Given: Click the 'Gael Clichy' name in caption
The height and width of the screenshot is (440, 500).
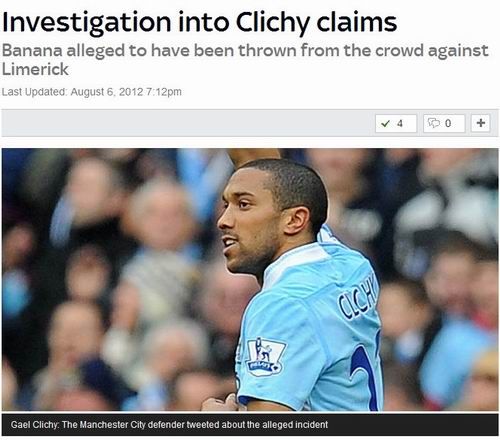Looking at the screenshot, I should pyautogui.click(x=35, y=425).
